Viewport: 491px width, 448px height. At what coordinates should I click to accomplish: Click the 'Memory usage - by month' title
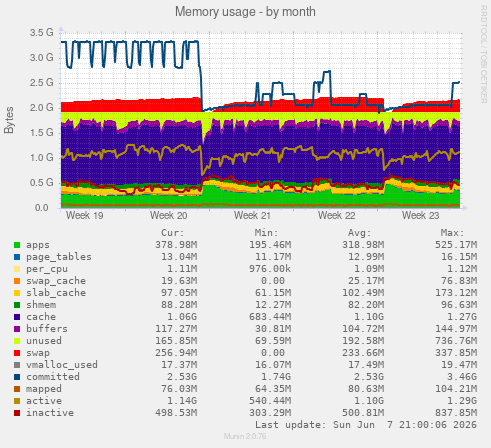tap(245, 12)
